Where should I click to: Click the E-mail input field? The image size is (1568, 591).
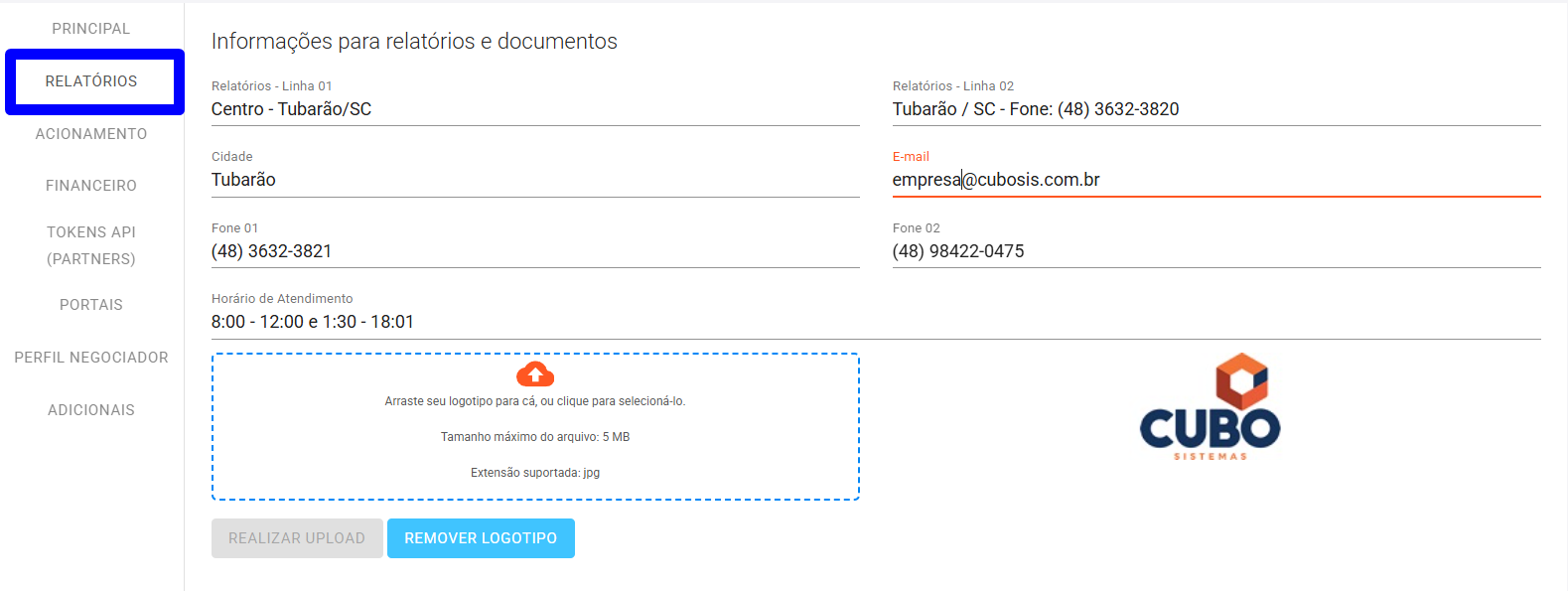(x=1215, y=180)
